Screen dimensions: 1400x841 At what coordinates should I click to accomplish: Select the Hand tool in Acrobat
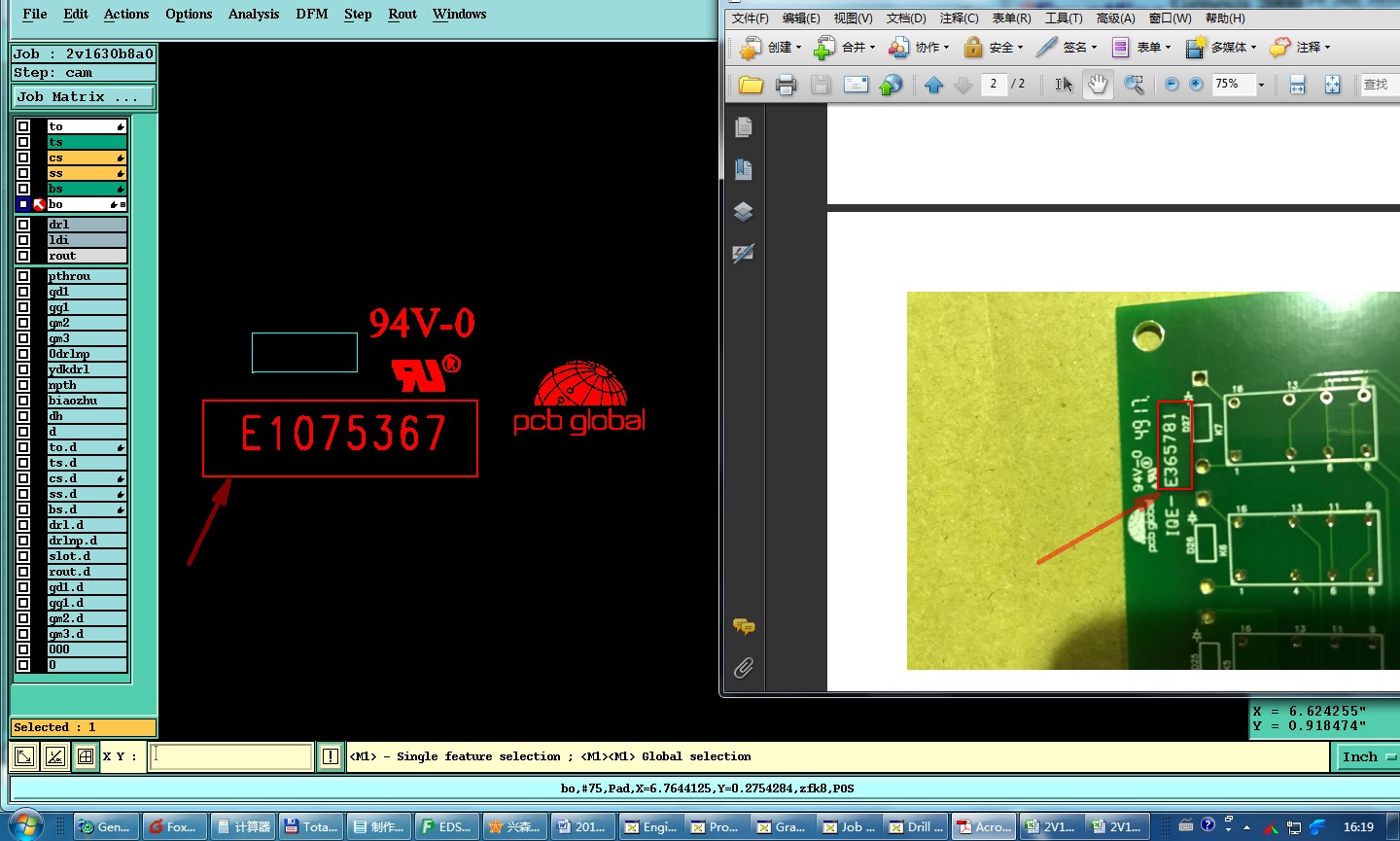click(1098, 85)
